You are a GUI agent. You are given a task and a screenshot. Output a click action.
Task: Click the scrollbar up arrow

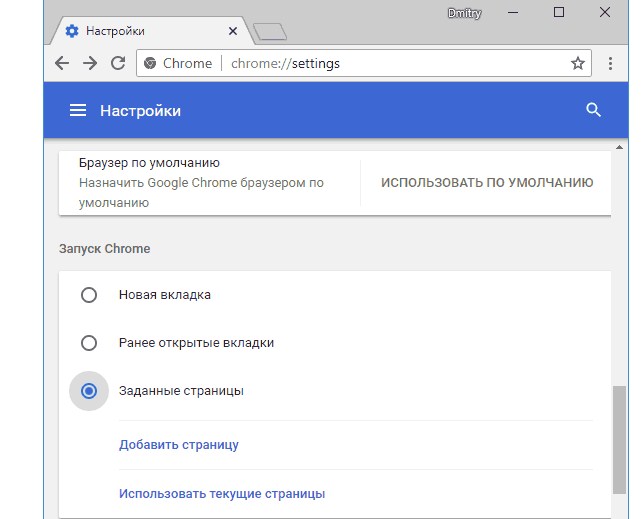click(619, 147)
